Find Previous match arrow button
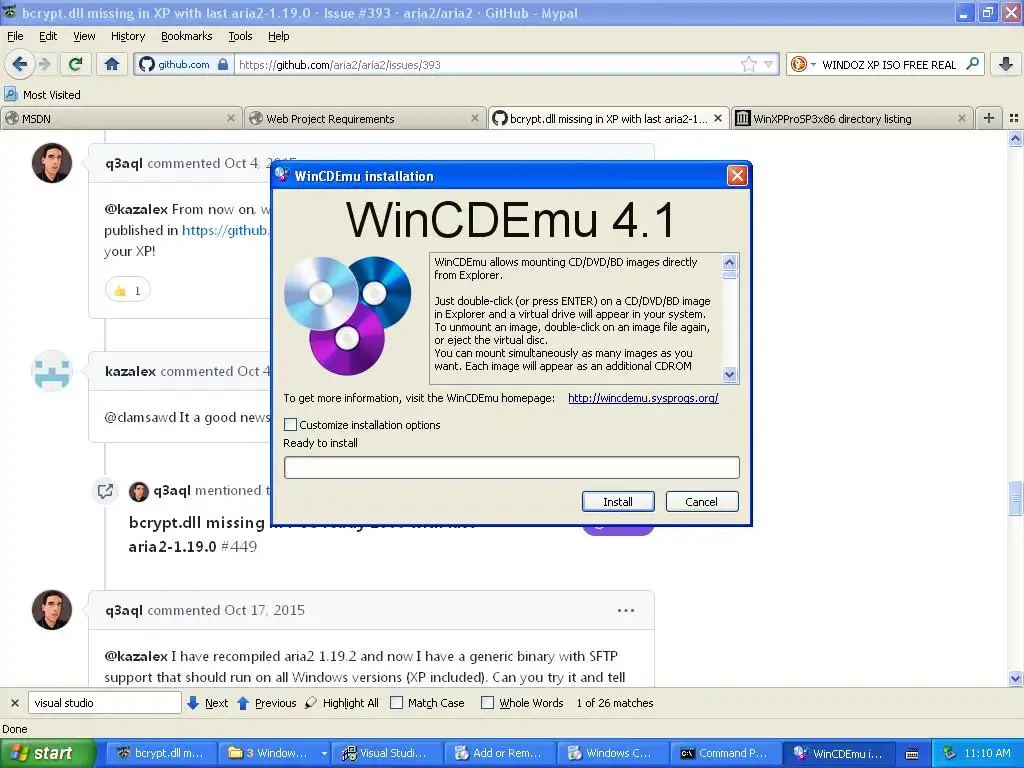This screenshot has width=1024, height=768. pos(266,703)
